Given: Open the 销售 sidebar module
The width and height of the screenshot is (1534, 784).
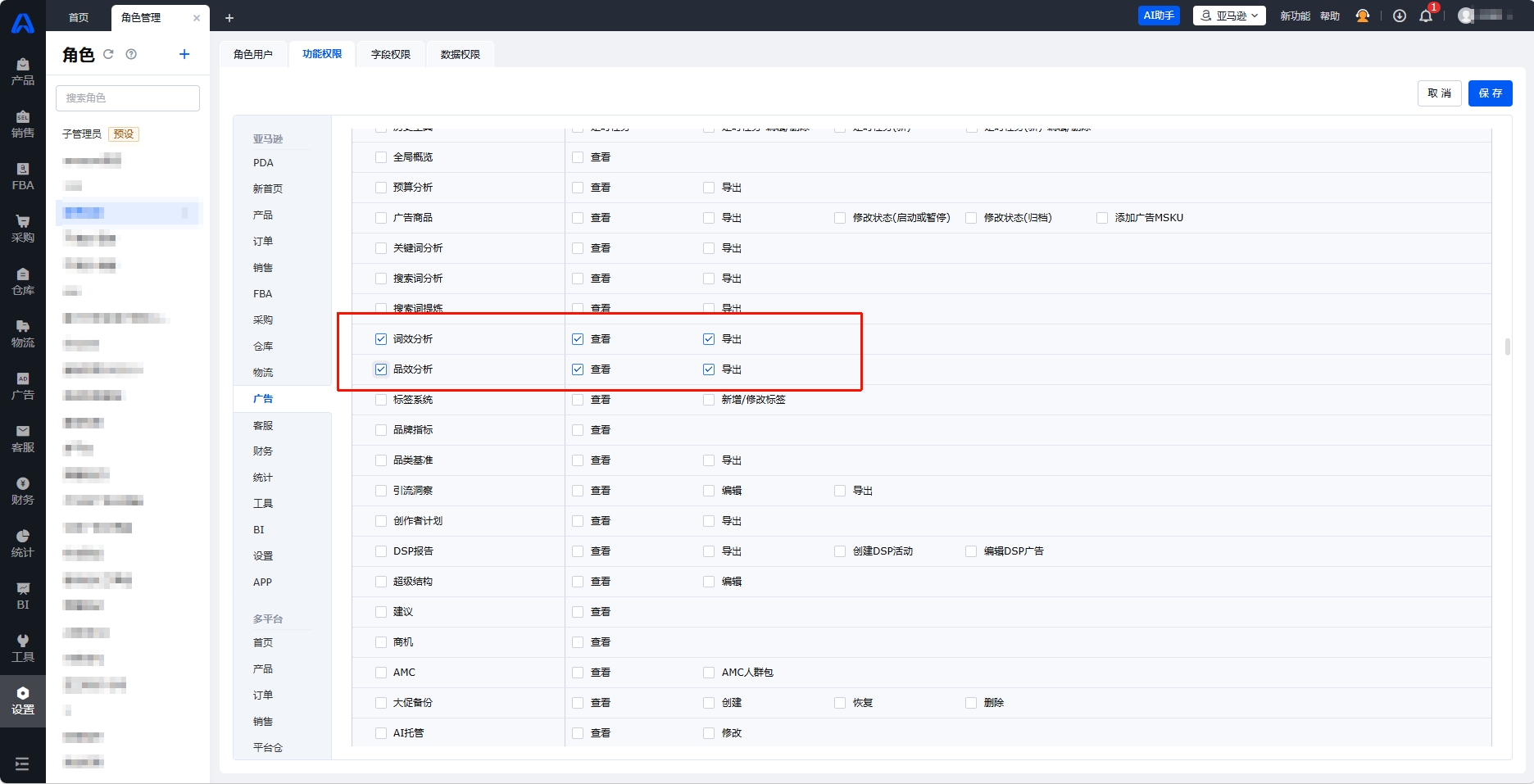Looking at the screenshot, I should point(23,125).
